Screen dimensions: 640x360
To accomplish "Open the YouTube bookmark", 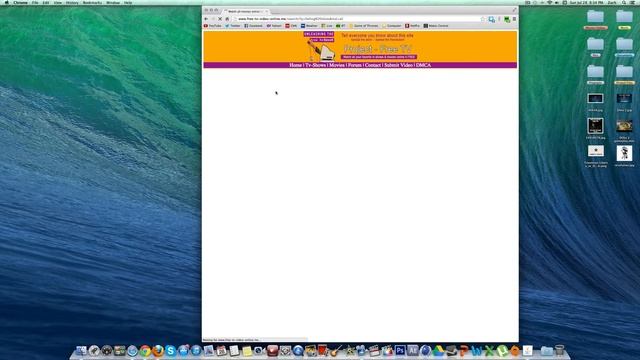I will coord(213,26).
